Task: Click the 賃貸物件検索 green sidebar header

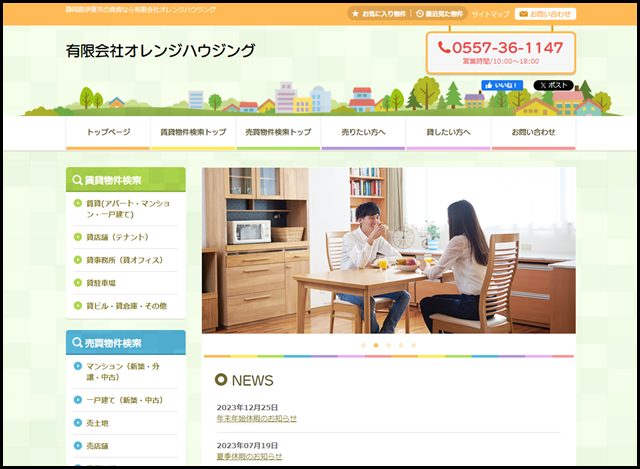Action: (x=126, y=180)
